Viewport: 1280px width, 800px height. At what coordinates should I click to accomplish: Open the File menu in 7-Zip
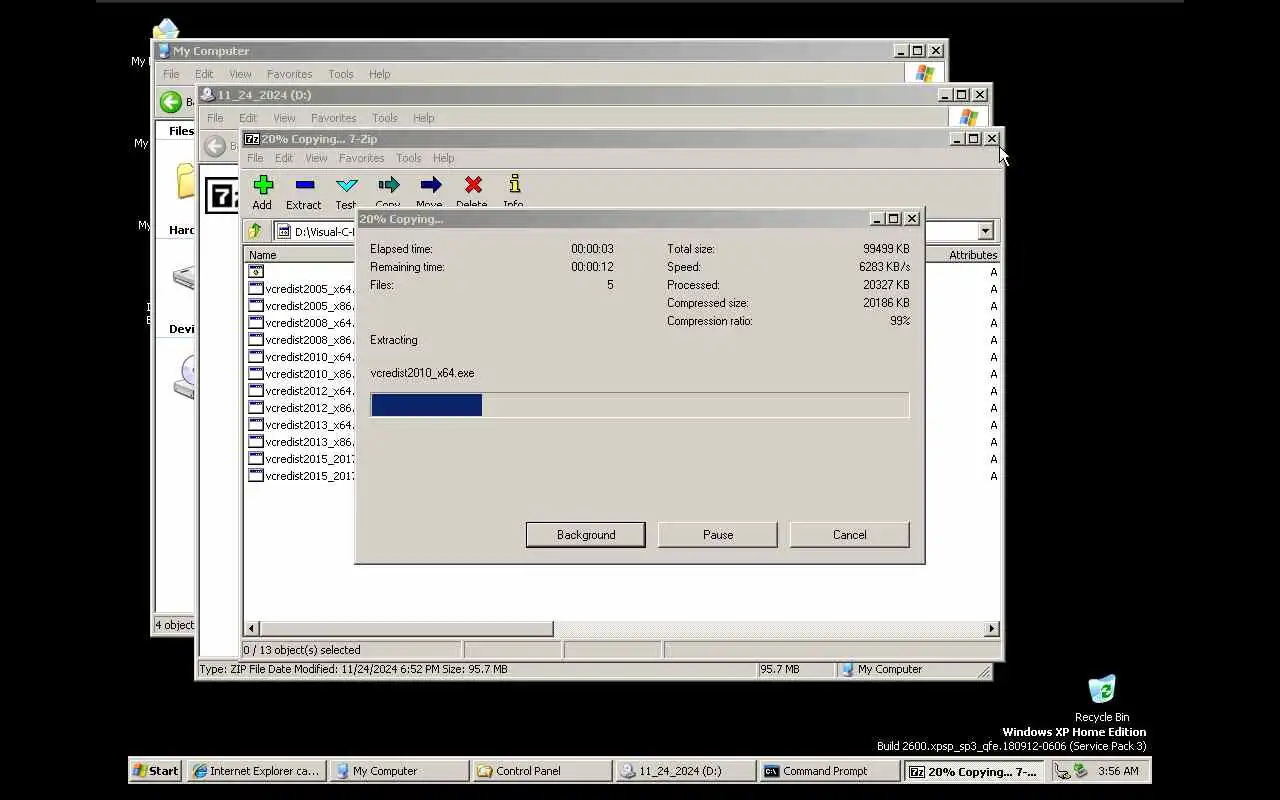(255, 158)
